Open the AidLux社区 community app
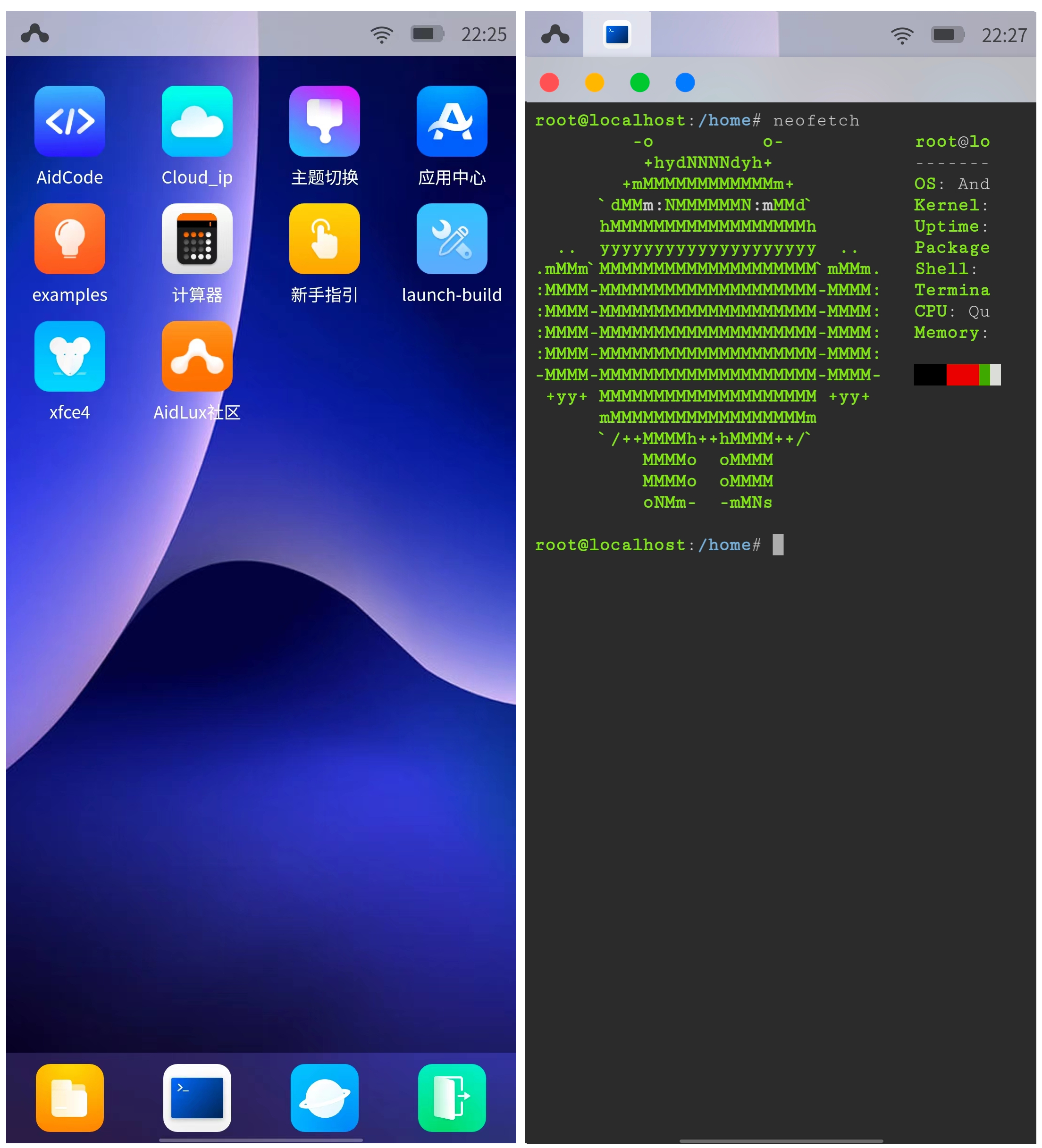Screen dimensions: 1042x1148 coord(197,356)
